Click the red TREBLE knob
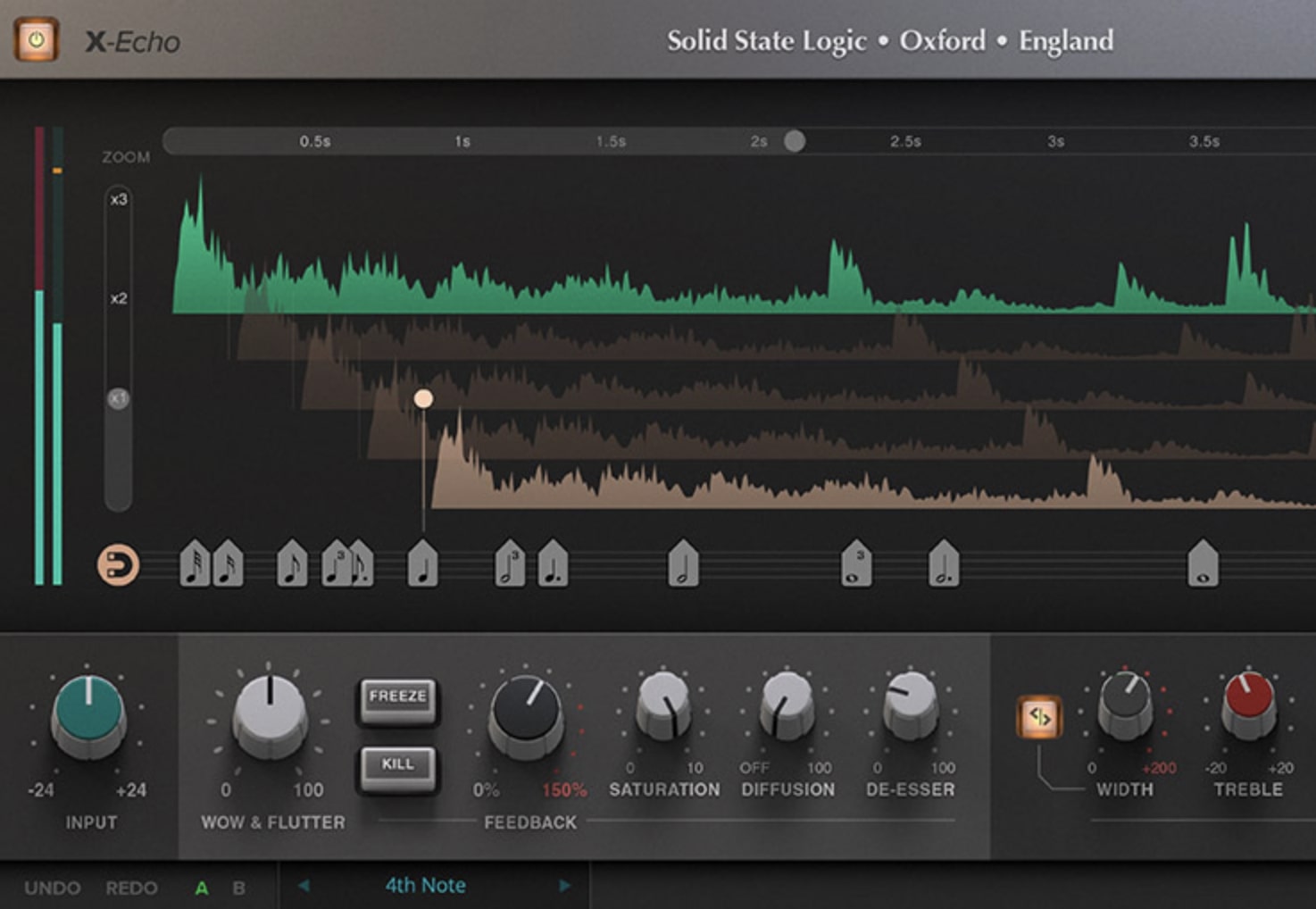The width and height of the screenshot is (1316, 909). tap(1248, 705)
